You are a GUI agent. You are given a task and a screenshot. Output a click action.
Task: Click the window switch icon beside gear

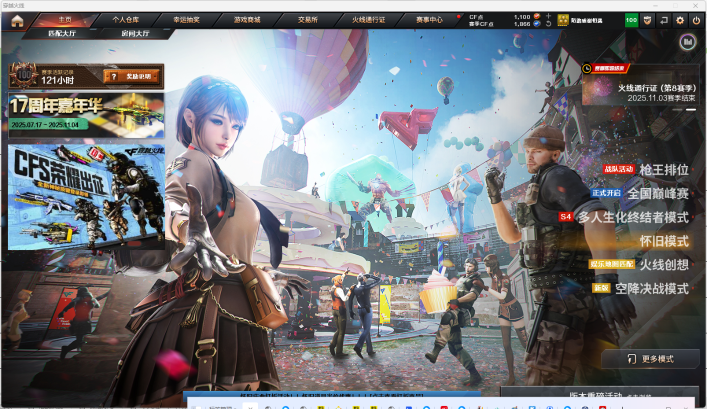click(664, 19)
